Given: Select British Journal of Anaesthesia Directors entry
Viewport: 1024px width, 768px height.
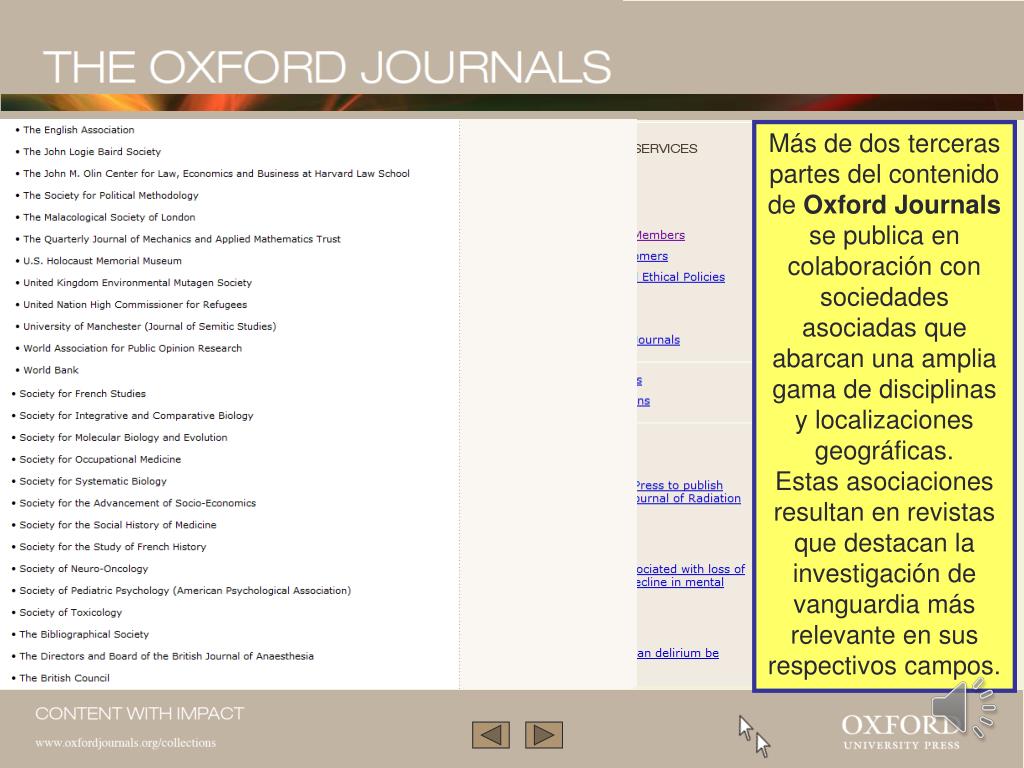Looking at the screenshot, I should tap(167, 656).
